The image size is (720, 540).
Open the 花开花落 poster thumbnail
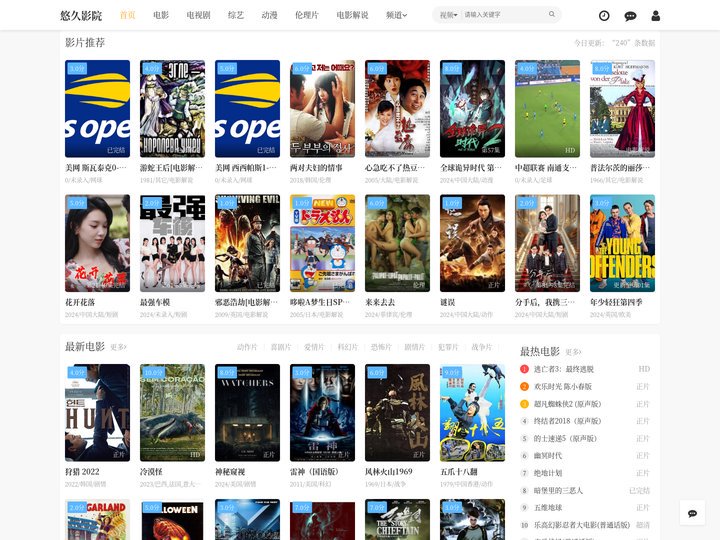pos(97,243)
